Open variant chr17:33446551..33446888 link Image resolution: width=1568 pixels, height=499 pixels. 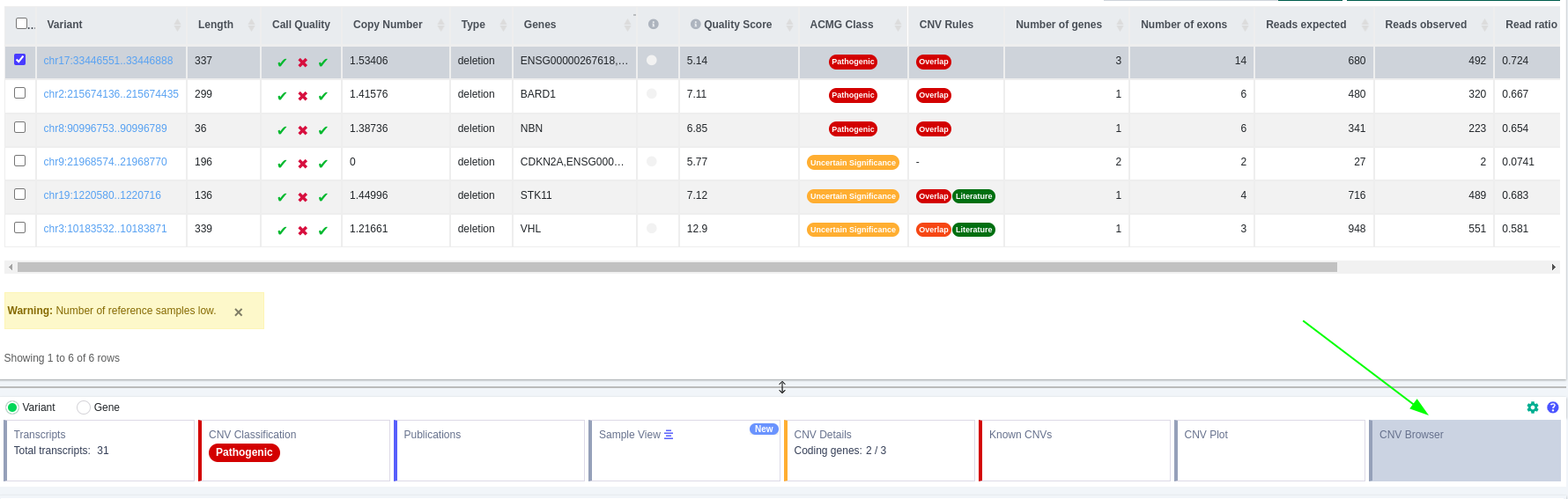pyautogui.click(x=108, y=61)
